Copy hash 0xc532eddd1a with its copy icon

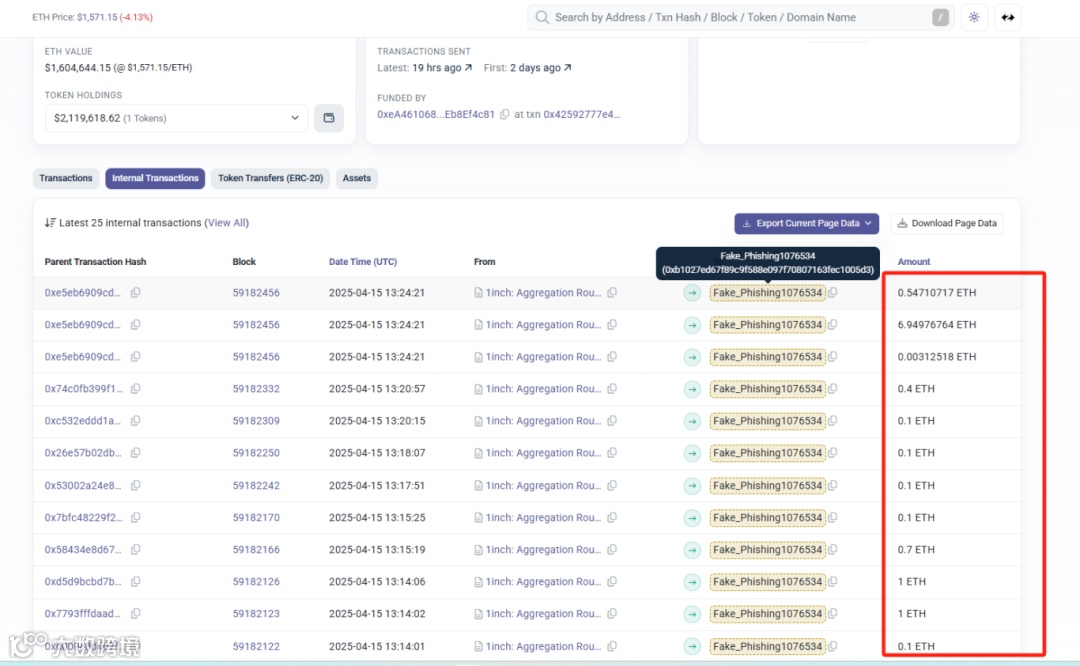coord(136,421)
